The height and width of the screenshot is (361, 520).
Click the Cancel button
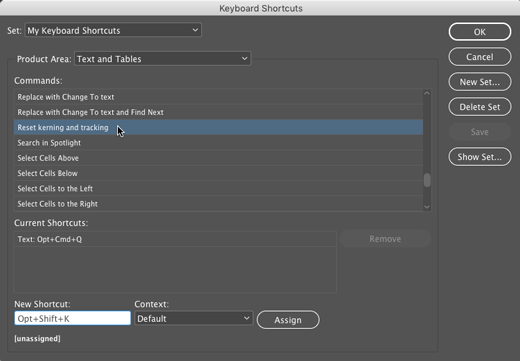(480, 57)
